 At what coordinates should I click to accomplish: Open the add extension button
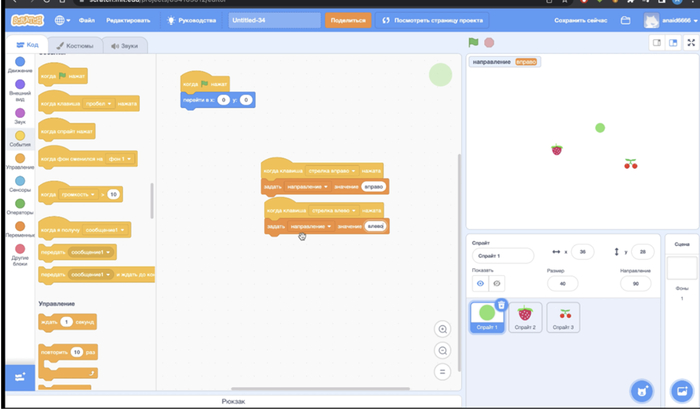[x=18, y=376]
